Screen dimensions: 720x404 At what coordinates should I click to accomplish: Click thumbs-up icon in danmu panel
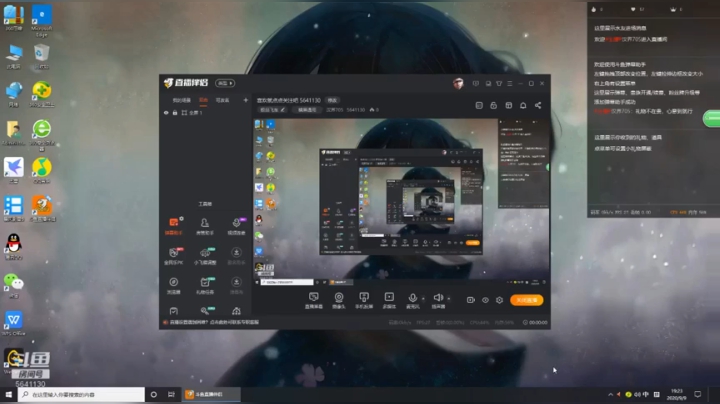coord(594,9)
